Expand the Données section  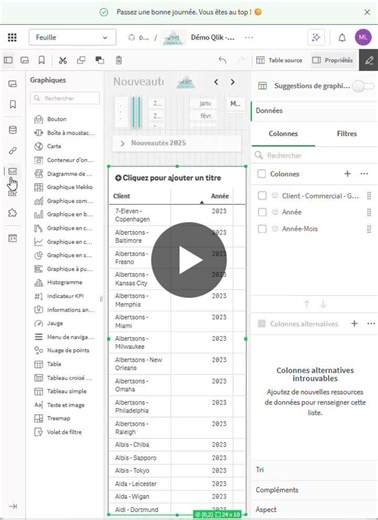314,111
